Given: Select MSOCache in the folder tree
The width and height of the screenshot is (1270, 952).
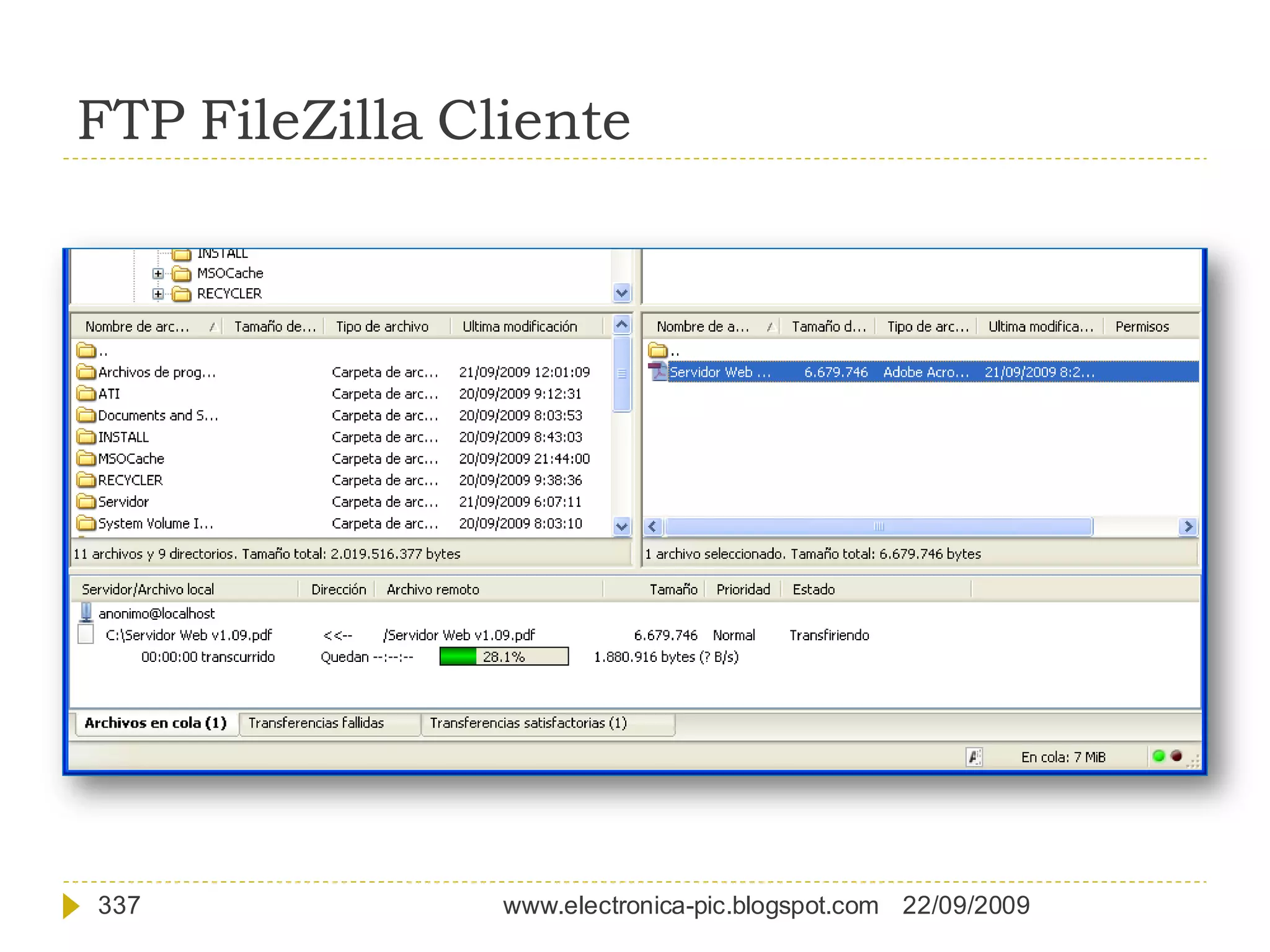Looking at the screenshot, I should pos(230,273).
